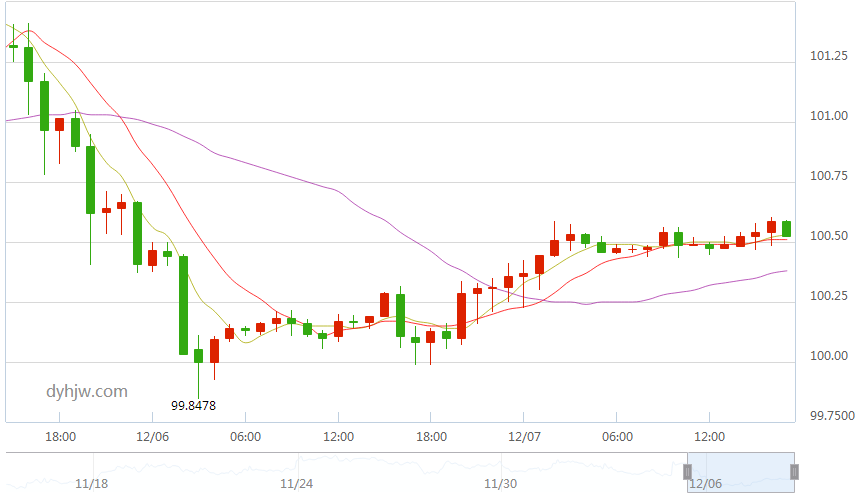Click the first 18:00 time axis label

[60, 437]
